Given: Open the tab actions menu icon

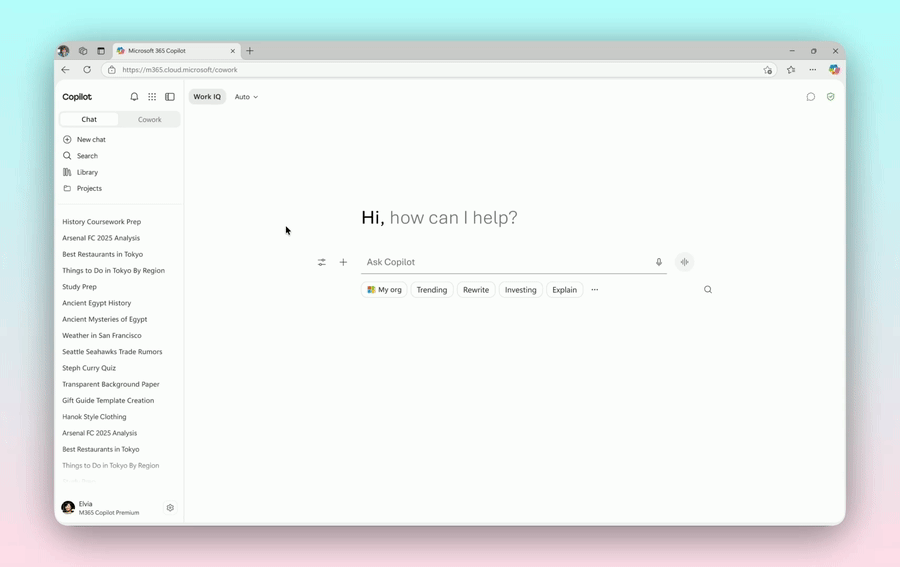Looking at the screenshot, I should tap(101, 51).
